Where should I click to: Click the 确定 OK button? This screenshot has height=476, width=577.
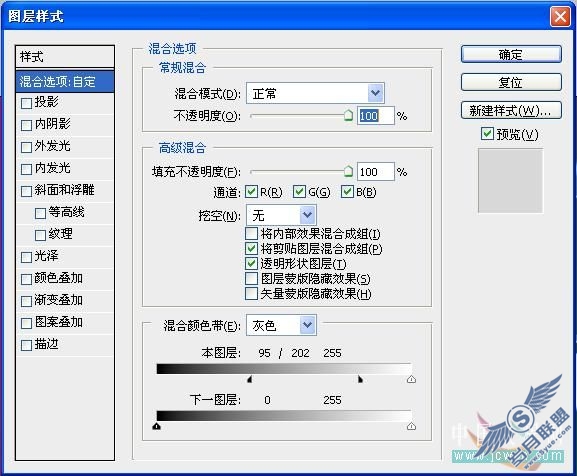tap(511, 54)
